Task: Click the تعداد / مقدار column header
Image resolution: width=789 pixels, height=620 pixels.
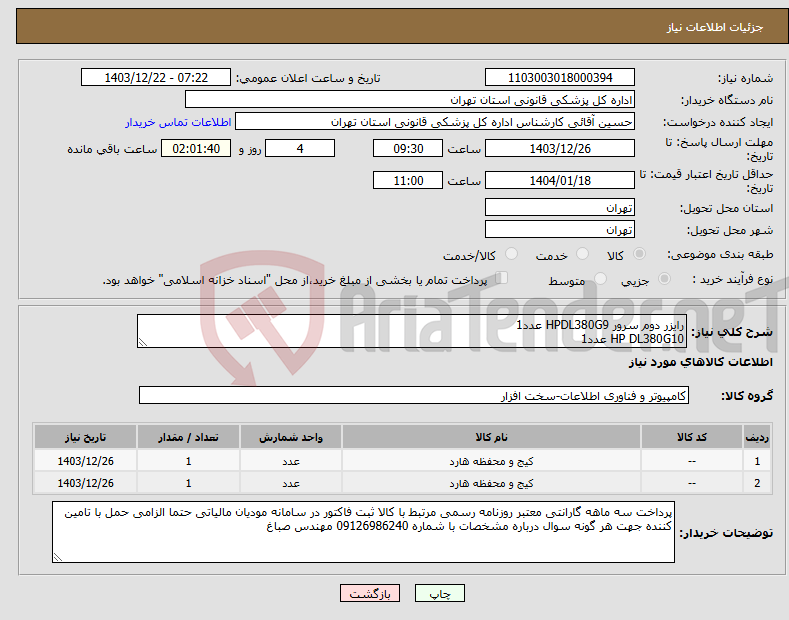Action: pos(188,437)
